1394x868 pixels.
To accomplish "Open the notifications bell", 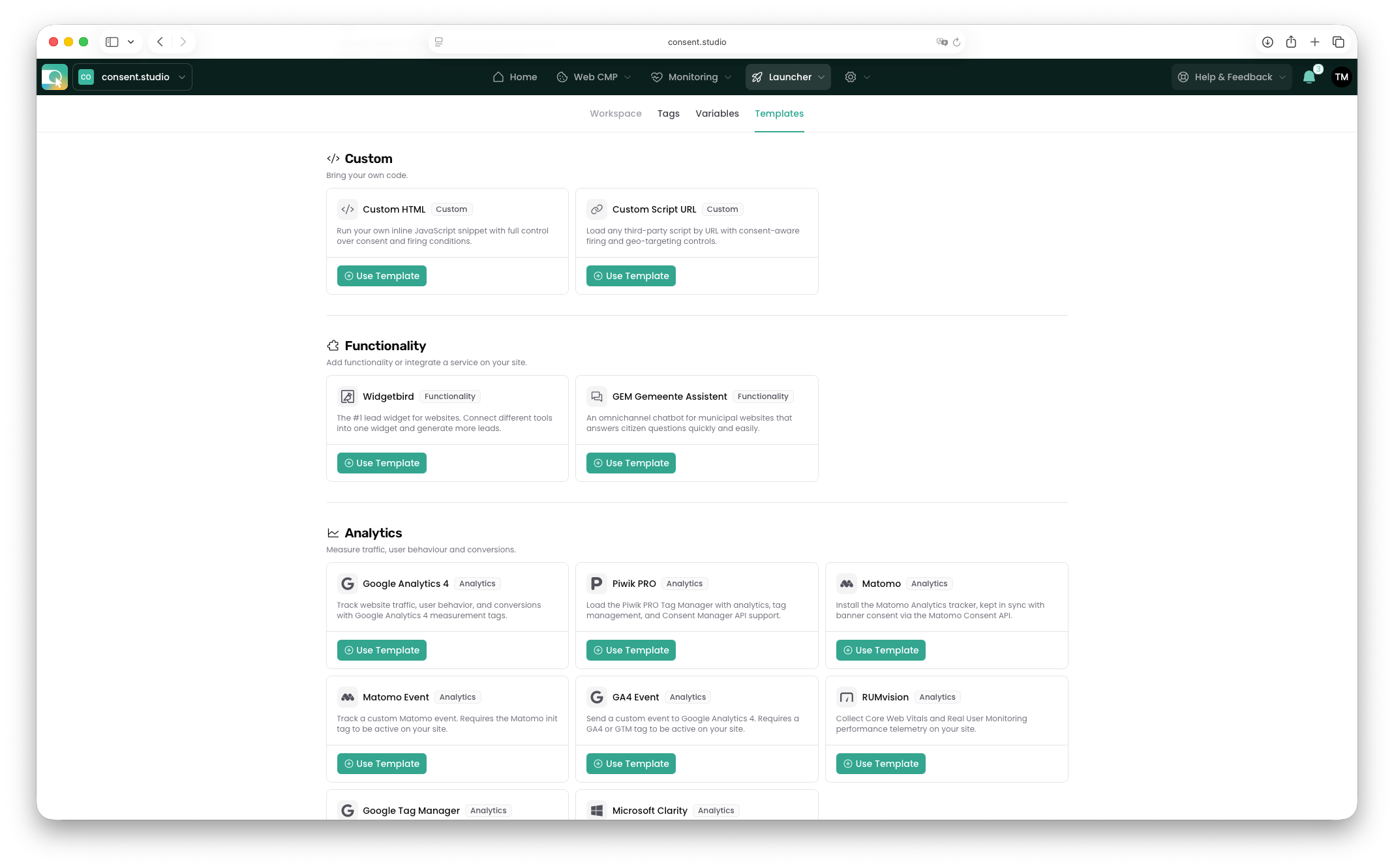I will click(x=1309, y=77).
